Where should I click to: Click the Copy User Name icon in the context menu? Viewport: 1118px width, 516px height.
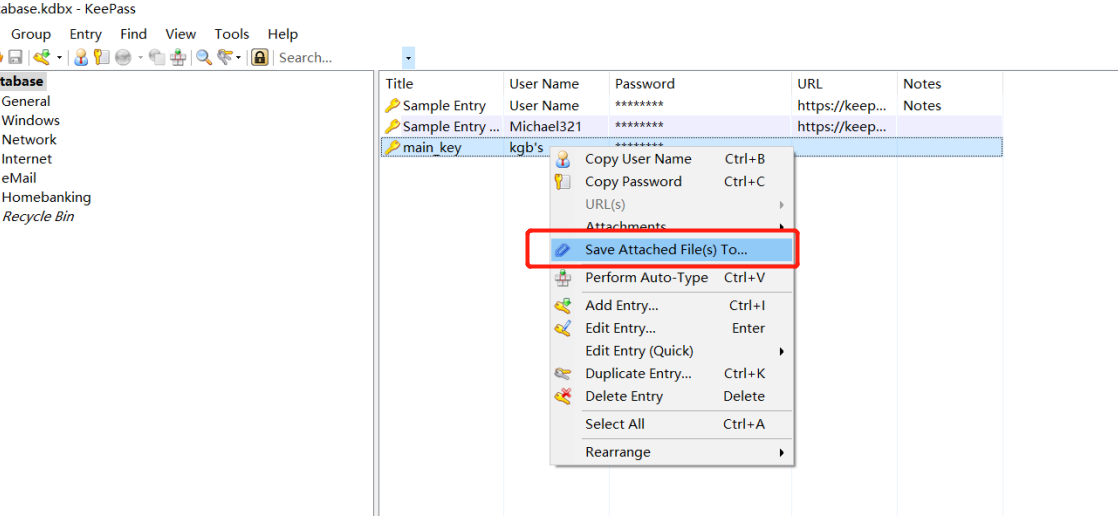pyautogui.click(x=563, y=159)
